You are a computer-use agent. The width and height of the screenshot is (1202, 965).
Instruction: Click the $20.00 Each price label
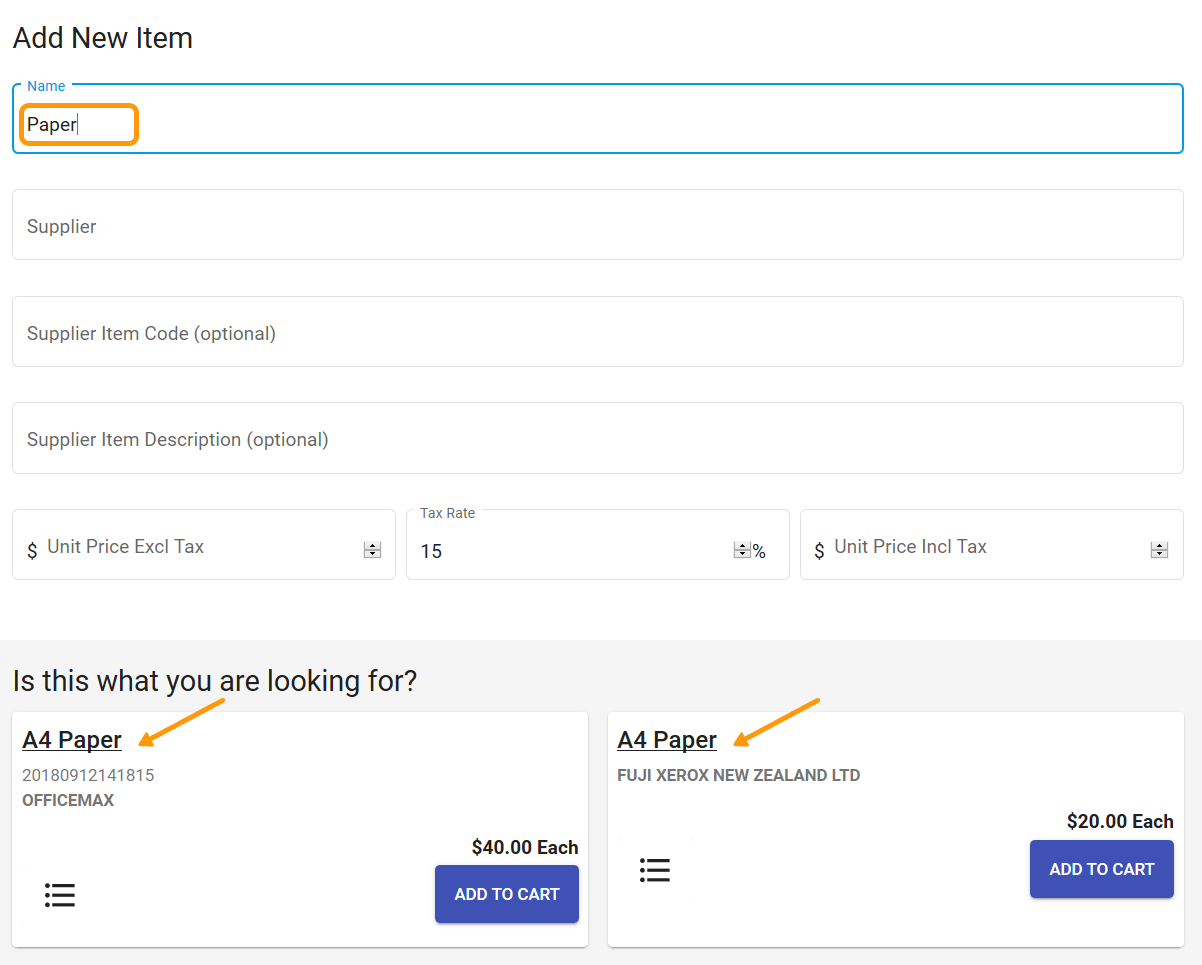(1119, 821)
